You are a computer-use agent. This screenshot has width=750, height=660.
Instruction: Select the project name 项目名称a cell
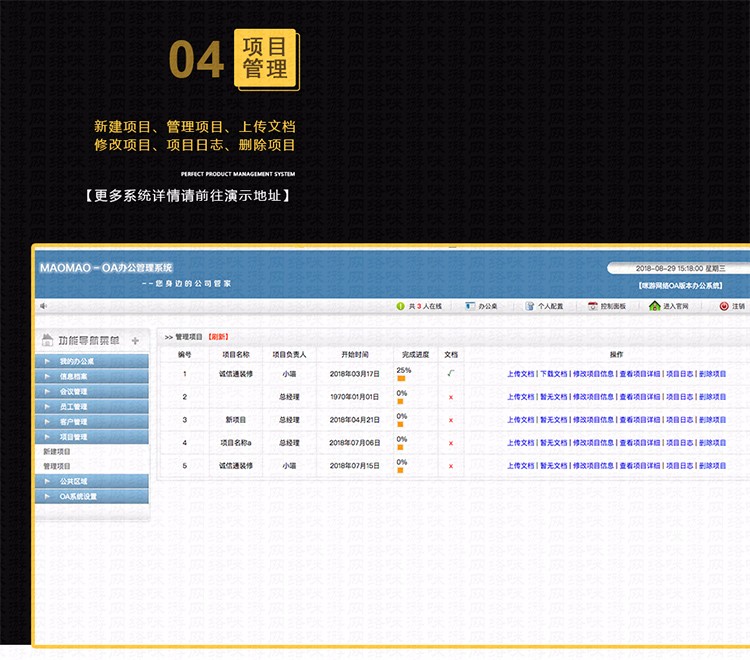point(236,442)
